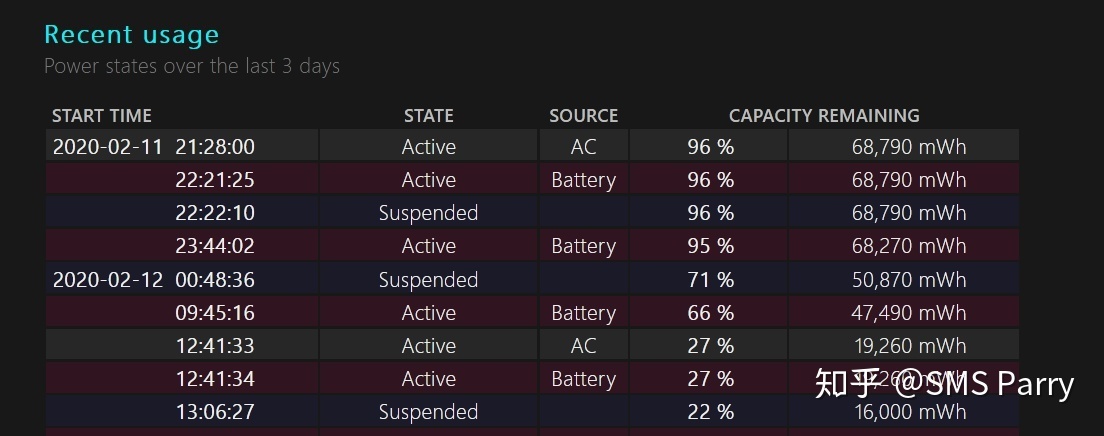Select the 2020-02-11 21:28:00 start time cell
Viewport: 1104px width, 436px height.
[x=153, y=147]
